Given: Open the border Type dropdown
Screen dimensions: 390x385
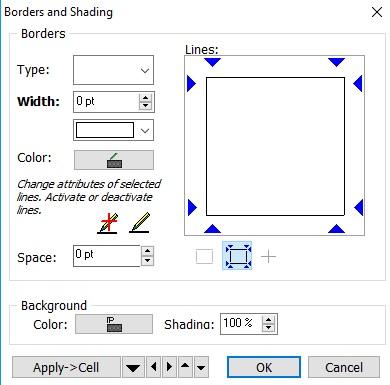Looking at the screenshot, I should pos(113,70).
